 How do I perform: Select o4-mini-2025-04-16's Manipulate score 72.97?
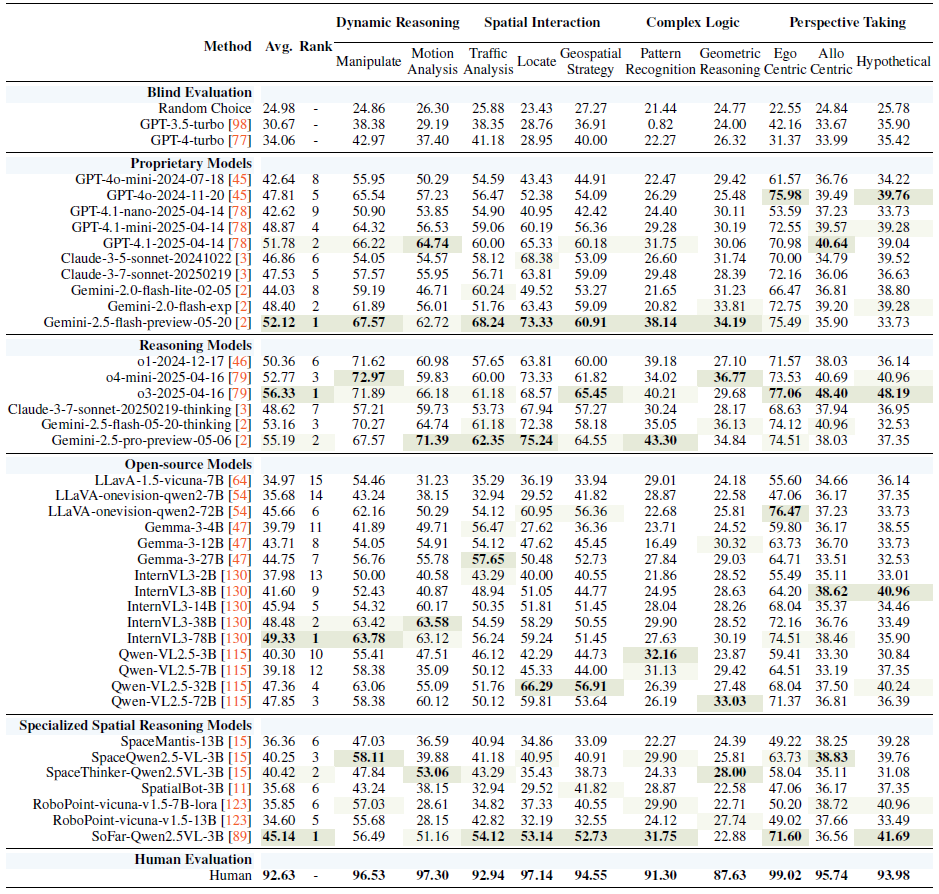369,378
